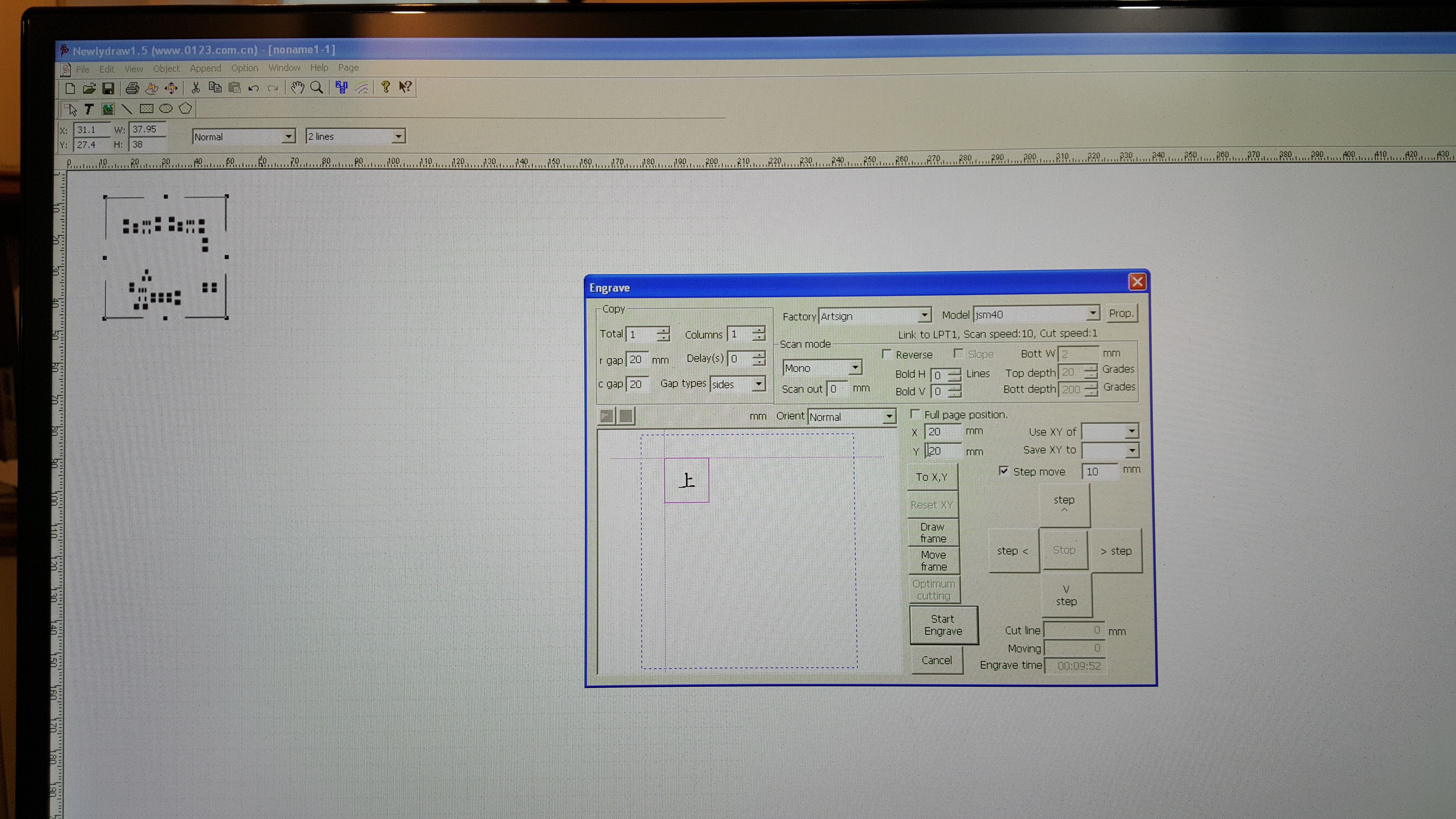The image size is (1456, 819).
Task: Click the Redo arrow icon
Action: (273, 88)
